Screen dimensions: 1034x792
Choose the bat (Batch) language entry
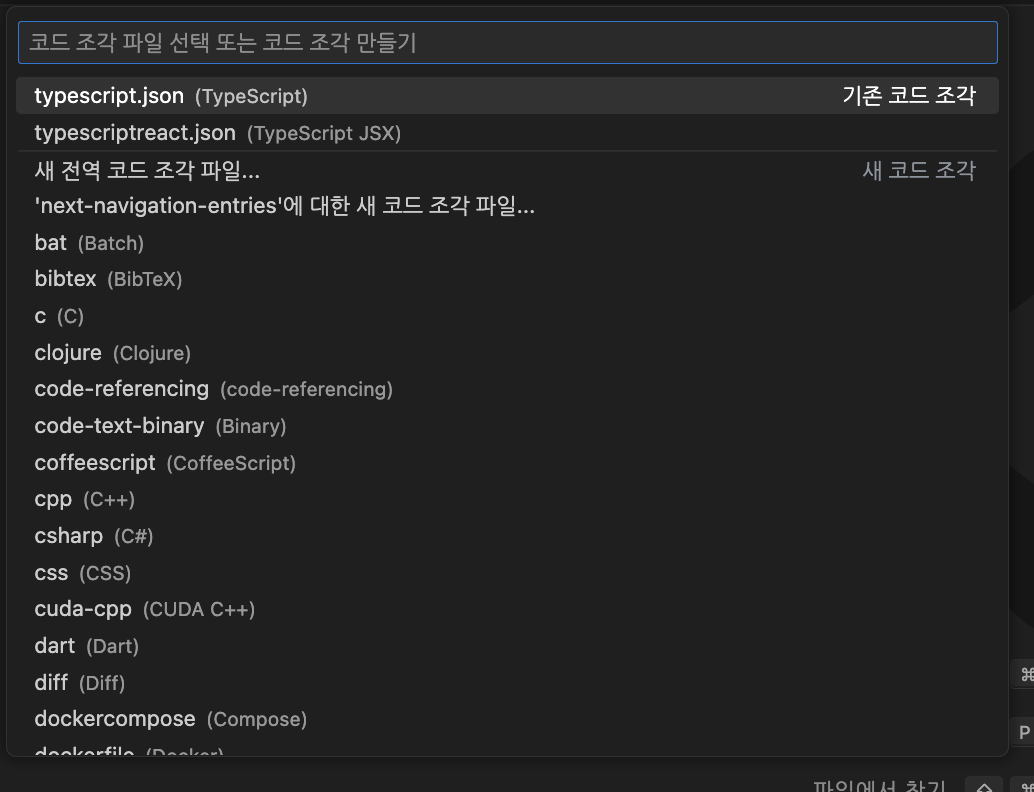pyautogui.click(x=507, y=243)
